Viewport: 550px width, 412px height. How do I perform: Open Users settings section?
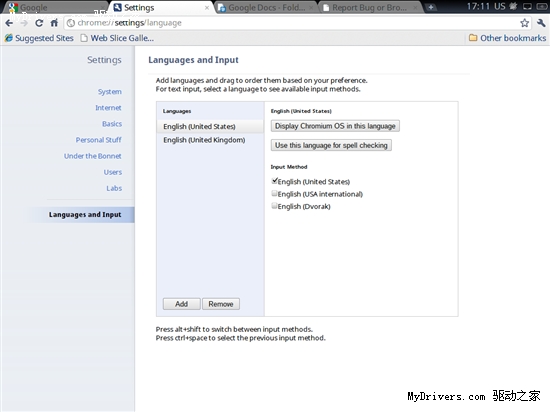pos(113,172)
